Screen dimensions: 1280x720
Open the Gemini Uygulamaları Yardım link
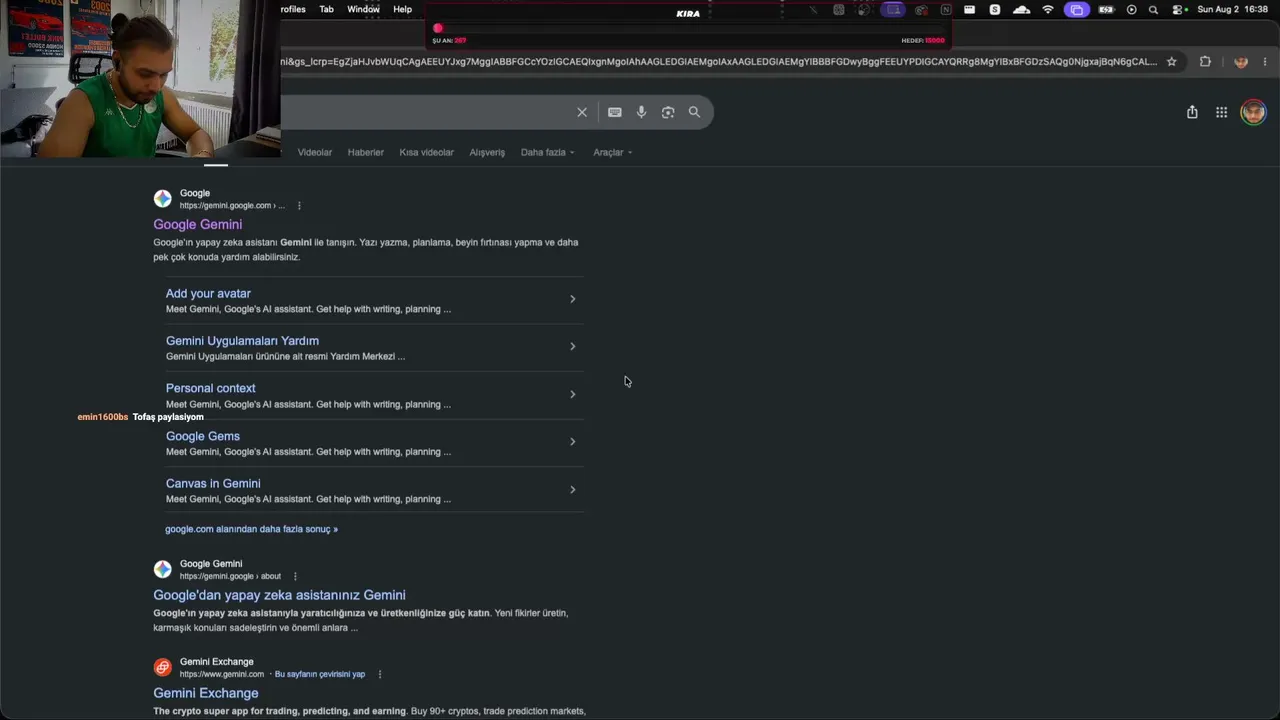click(x=242, y=341)
